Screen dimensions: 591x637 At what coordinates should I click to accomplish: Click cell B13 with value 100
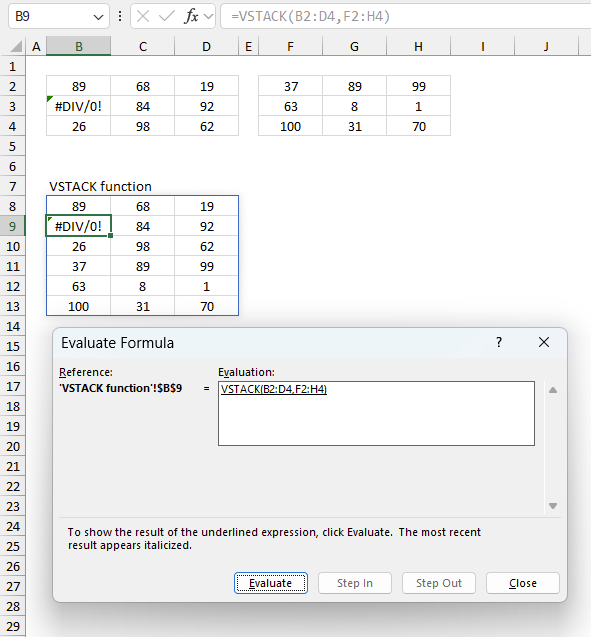[x=78, y=306]
